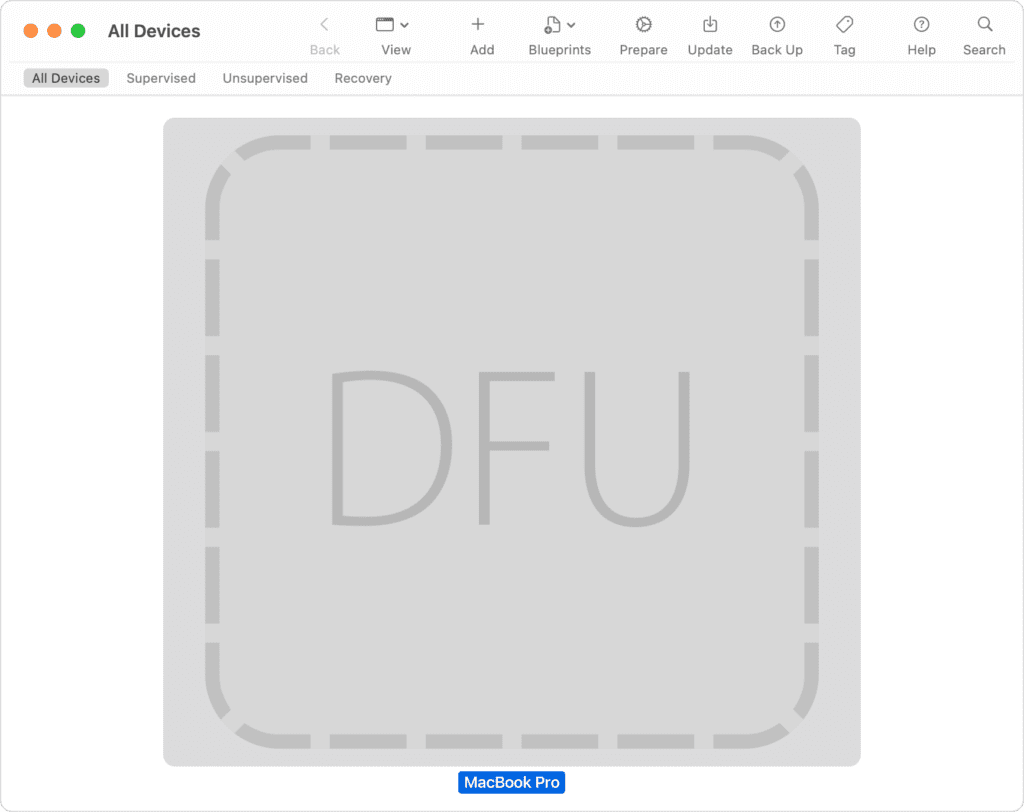Image resolution: width=1024 pixels, height=812 pixels.
Task: Open the Blueprints document icon
Action: 552,25
